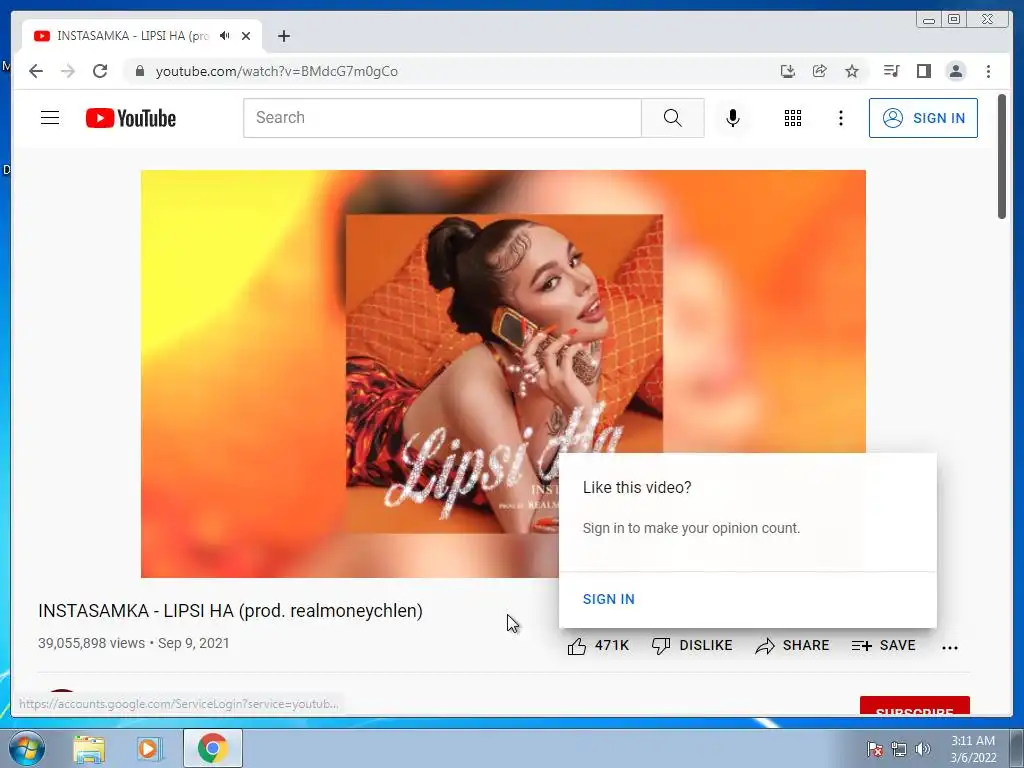Image resolution: width=1024 pixels, height=768 pixels.
Task: Open the Windows Start button
Action: coord(27,748)
